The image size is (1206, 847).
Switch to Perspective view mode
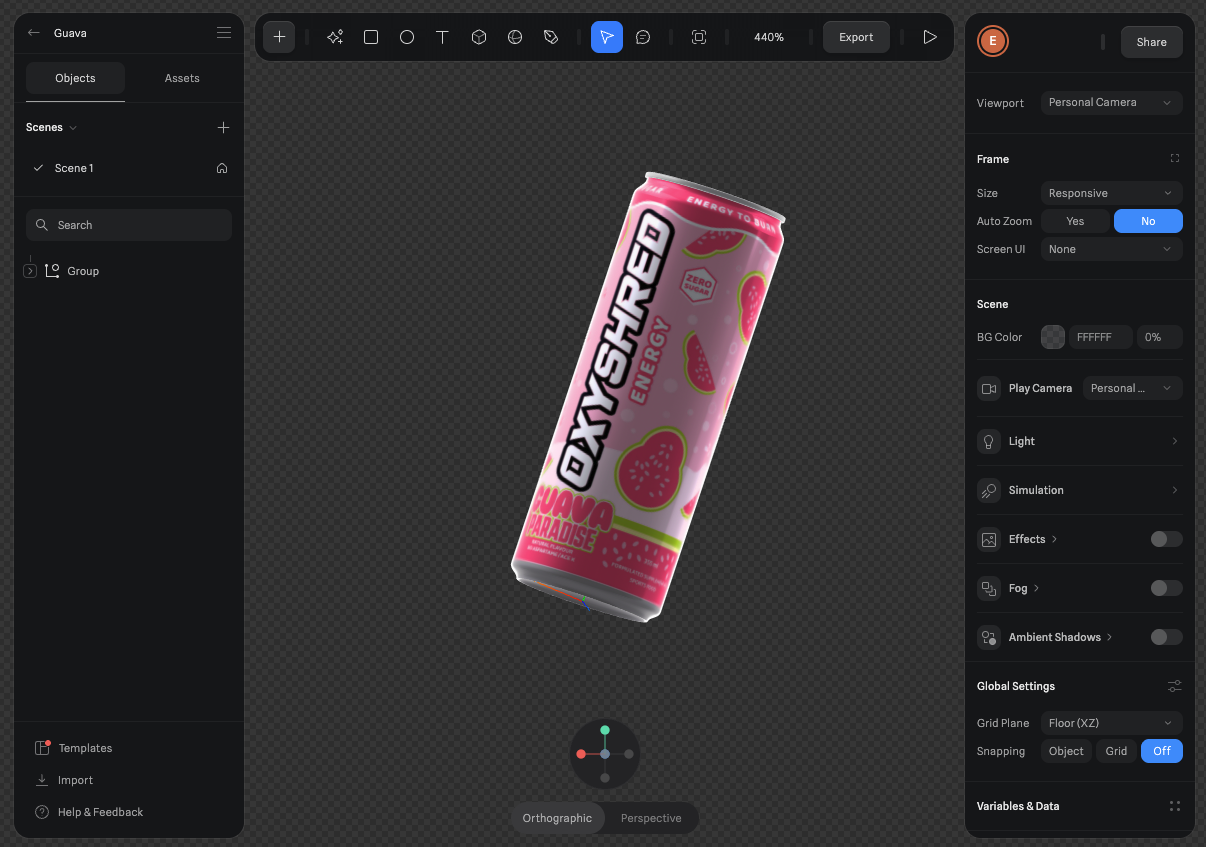[650, 817]
